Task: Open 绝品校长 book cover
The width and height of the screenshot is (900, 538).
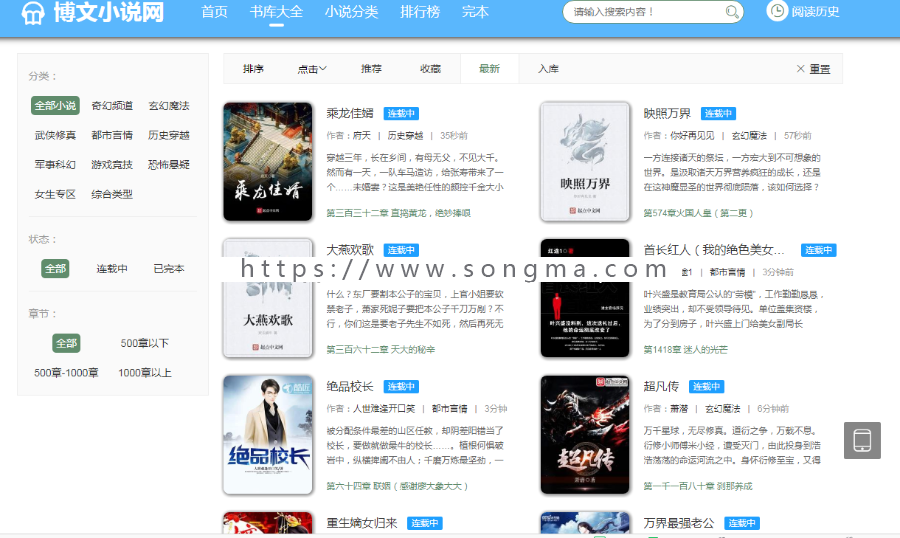Action: click(268, 435)
